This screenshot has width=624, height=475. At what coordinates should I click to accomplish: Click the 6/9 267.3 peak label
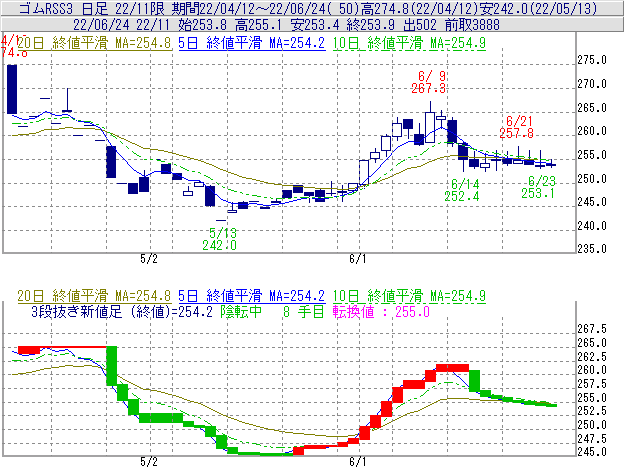429,82
